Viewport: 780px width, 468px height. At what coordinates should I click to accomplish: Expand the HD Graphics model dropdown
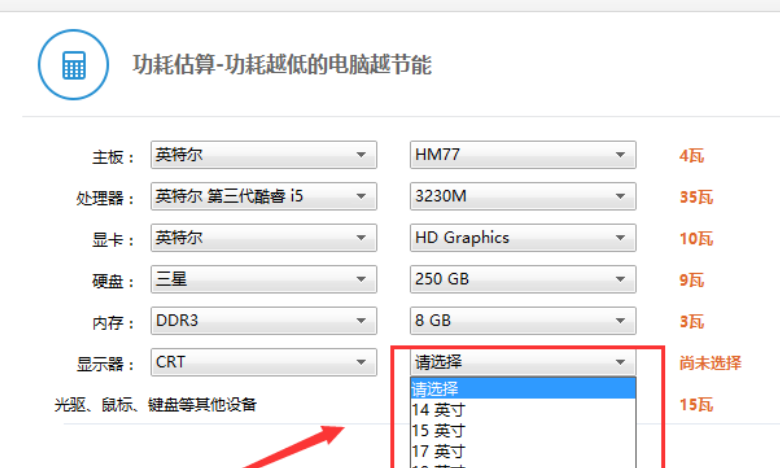(x=522, y=238)
